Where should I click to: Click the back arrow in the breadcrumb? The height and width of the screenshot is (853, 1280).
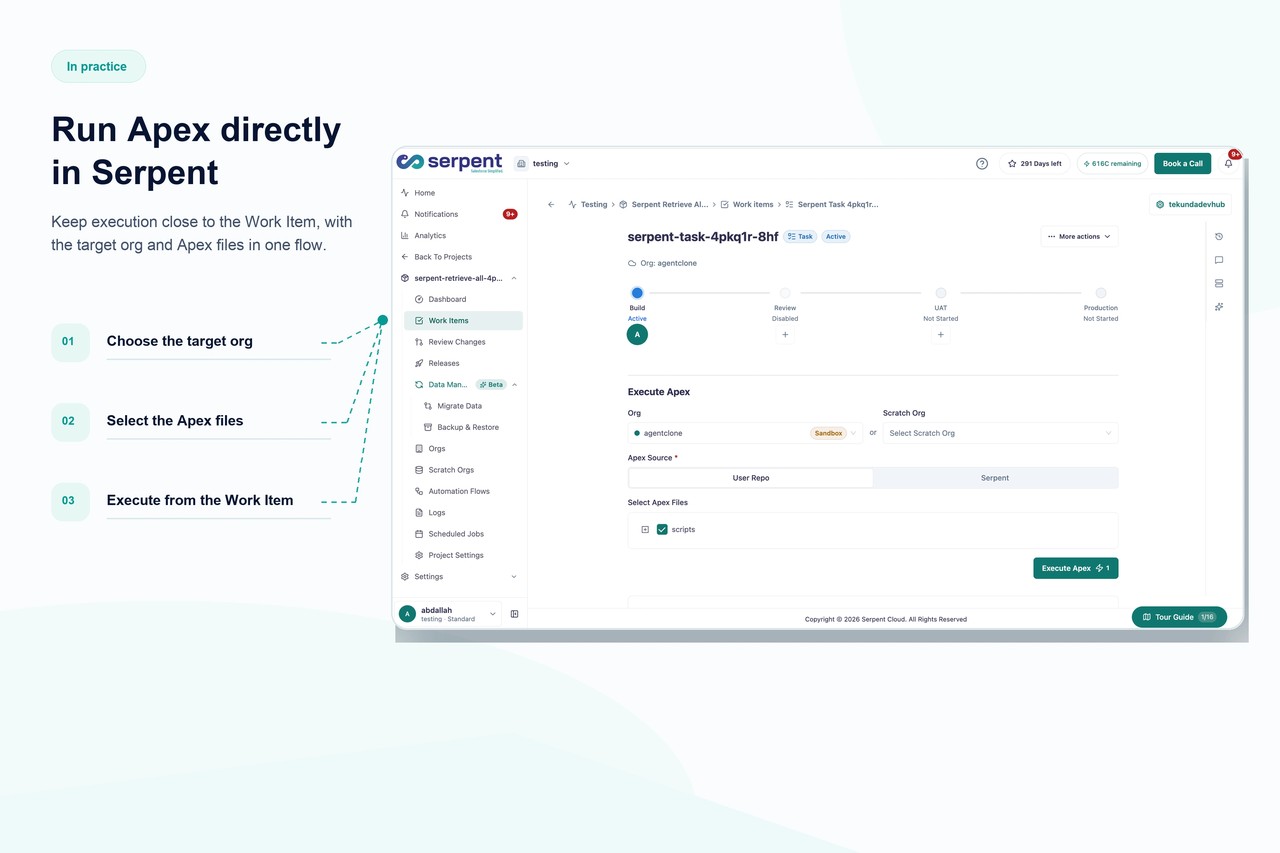point(551,204)
